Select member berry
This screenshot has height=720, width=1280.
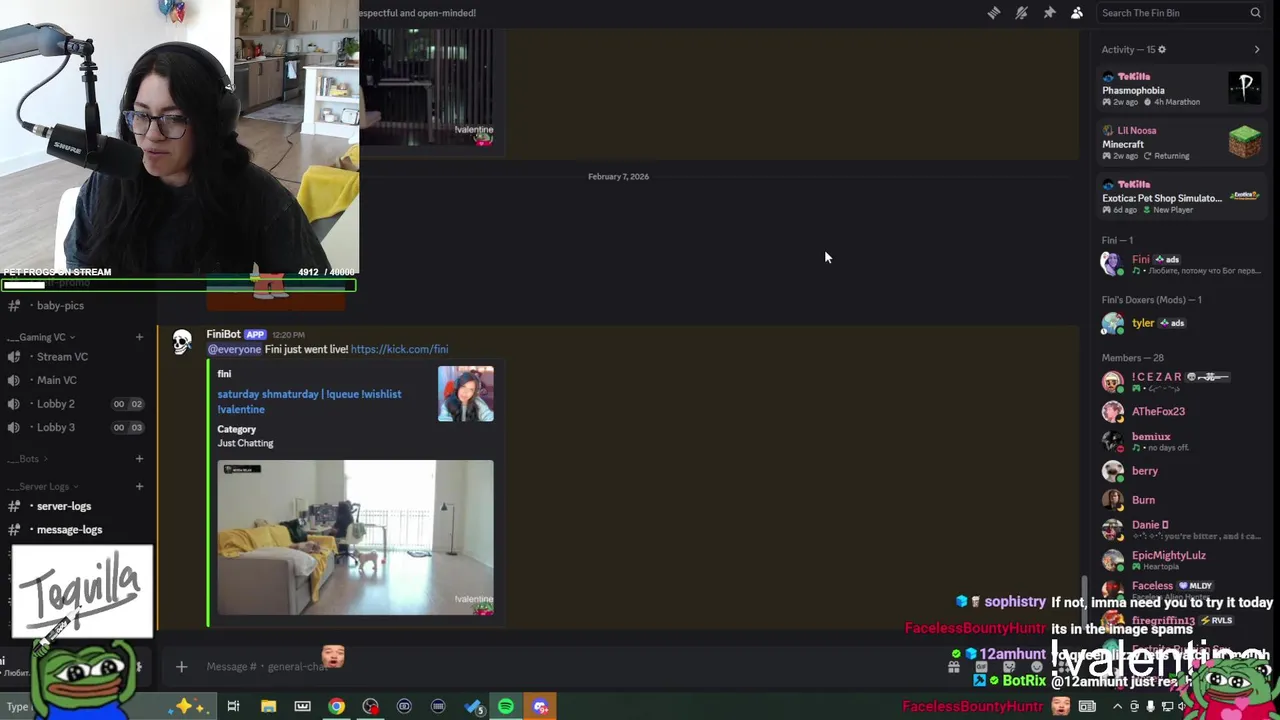(x=1180, y=470)
